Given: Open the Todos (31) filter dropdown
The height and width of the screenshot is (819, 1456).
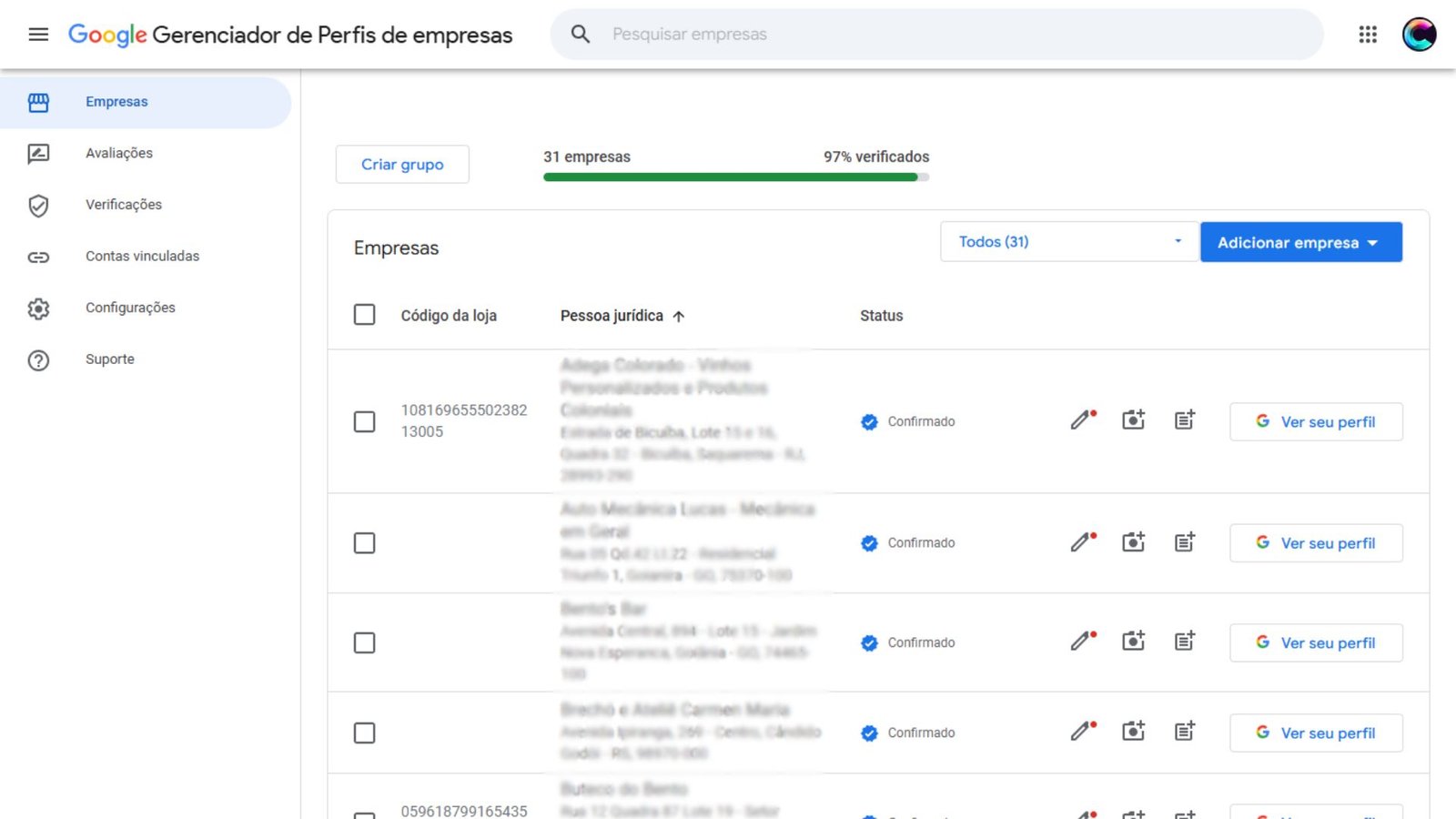Looking at the screenshot, I should click(x=1068, y=242).
